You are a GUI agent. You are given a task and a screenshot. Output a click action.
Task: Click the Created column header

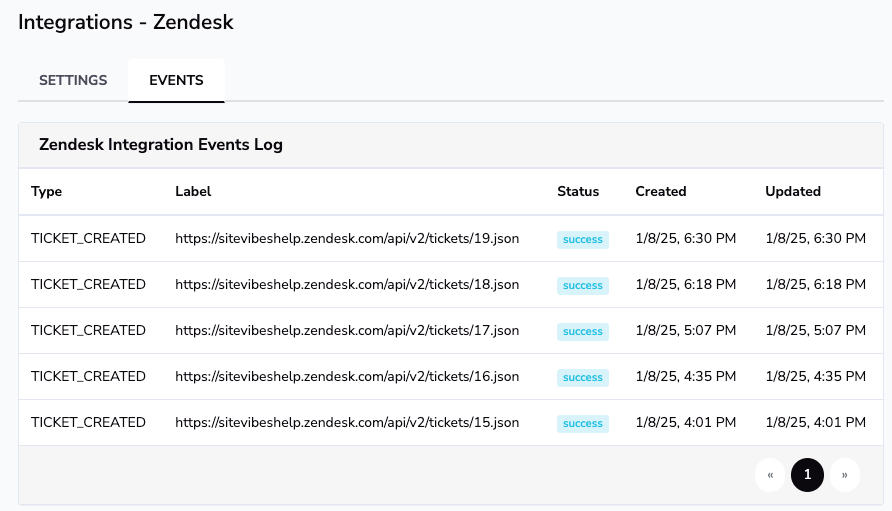[x=661, y=192]
